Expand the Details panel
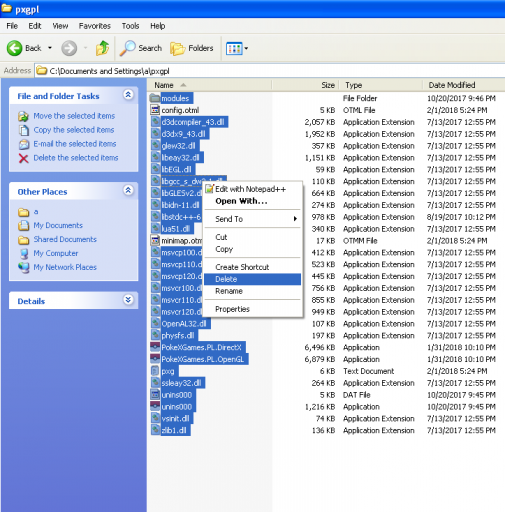505x512 pixels. click(x=128, y=299)
